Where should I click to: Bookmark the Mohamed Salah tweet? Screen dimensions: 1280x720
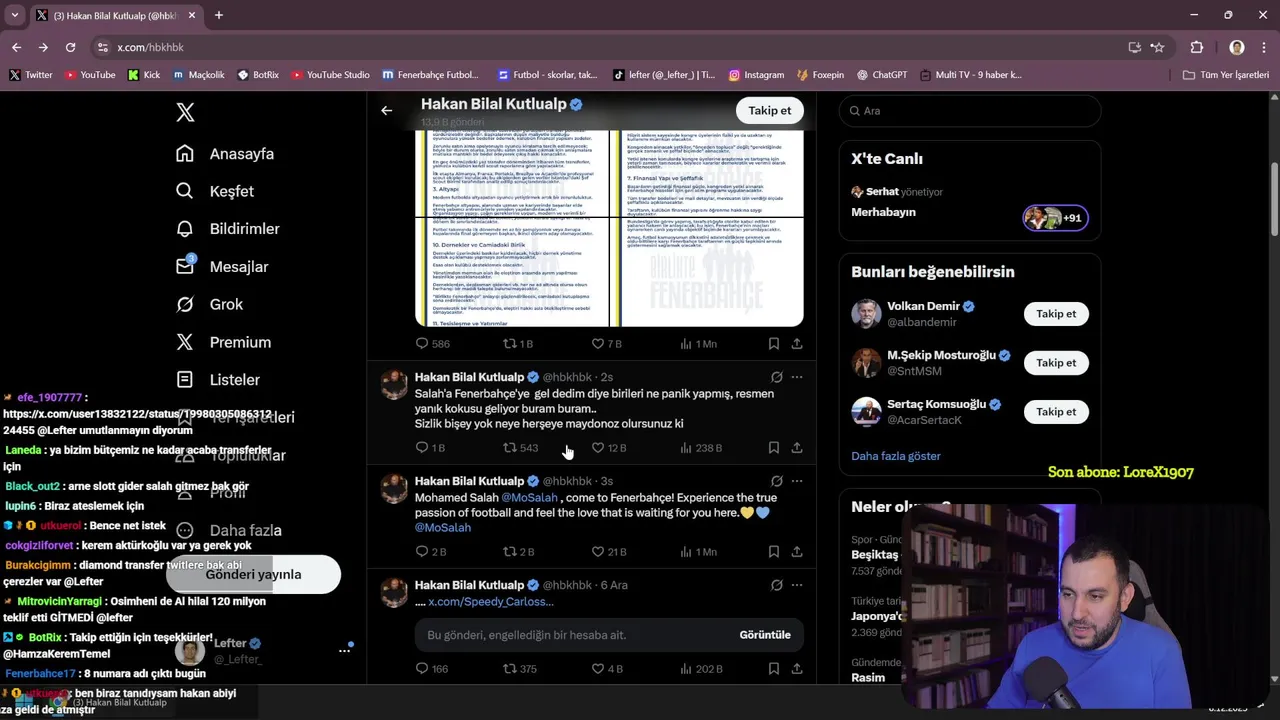tap(774, 552)
